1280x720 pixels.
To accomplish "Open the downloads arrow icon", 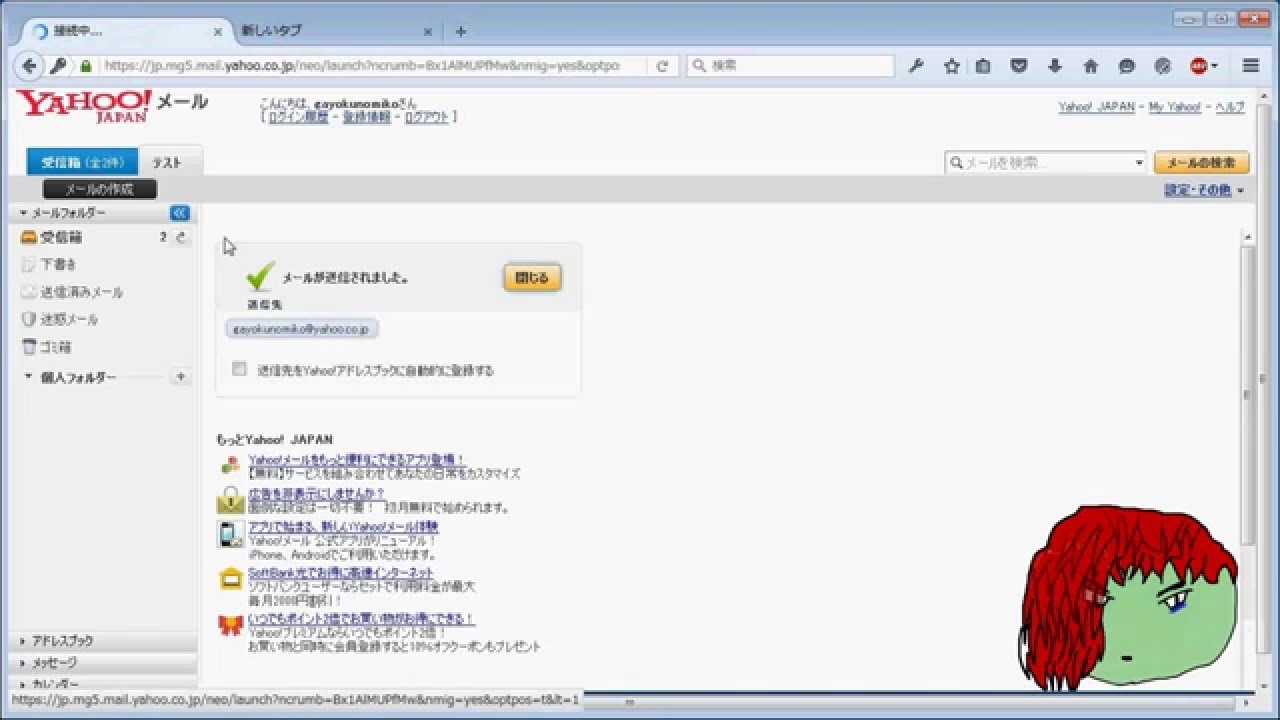I will pyautogui.click(x=1055, y=66).
